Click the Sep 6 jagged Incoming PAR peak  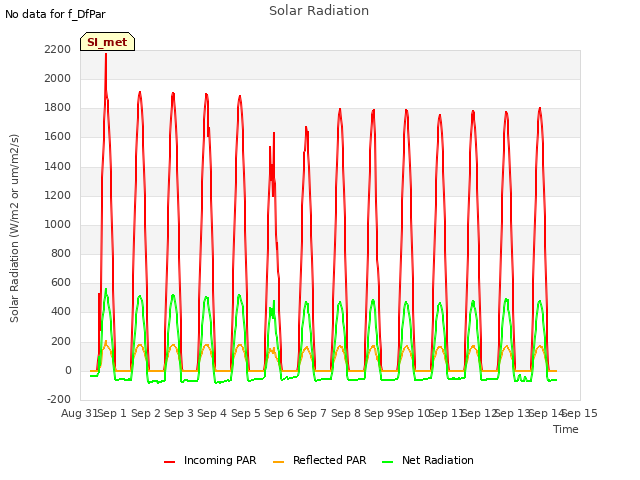(272, 163)
